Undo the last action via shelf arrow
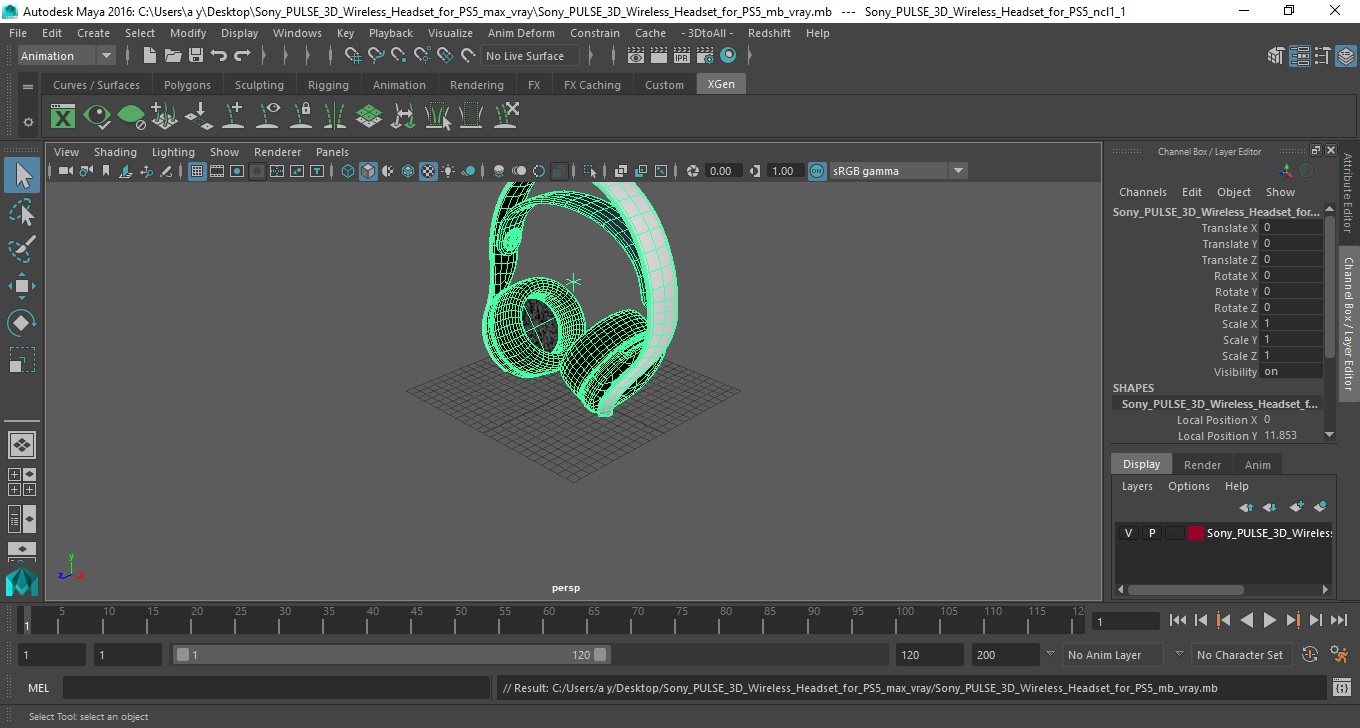The height and width of the screenshot is (728, 1360). (x=218, y=56)
